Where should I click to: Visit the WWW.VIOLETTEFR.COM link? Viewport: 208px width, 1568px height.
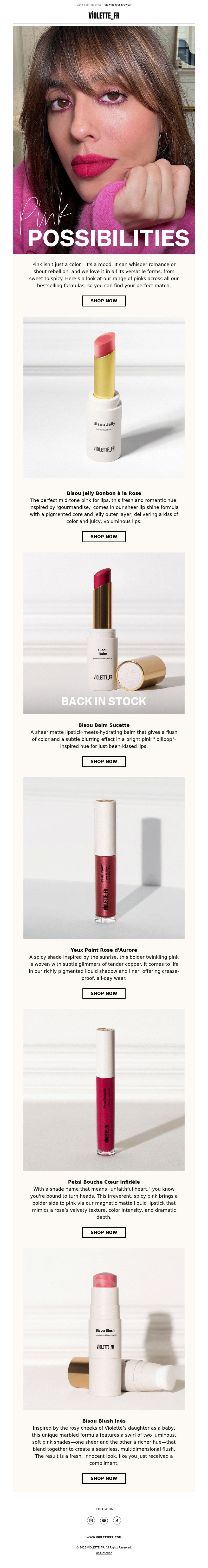click(104, 1537)
